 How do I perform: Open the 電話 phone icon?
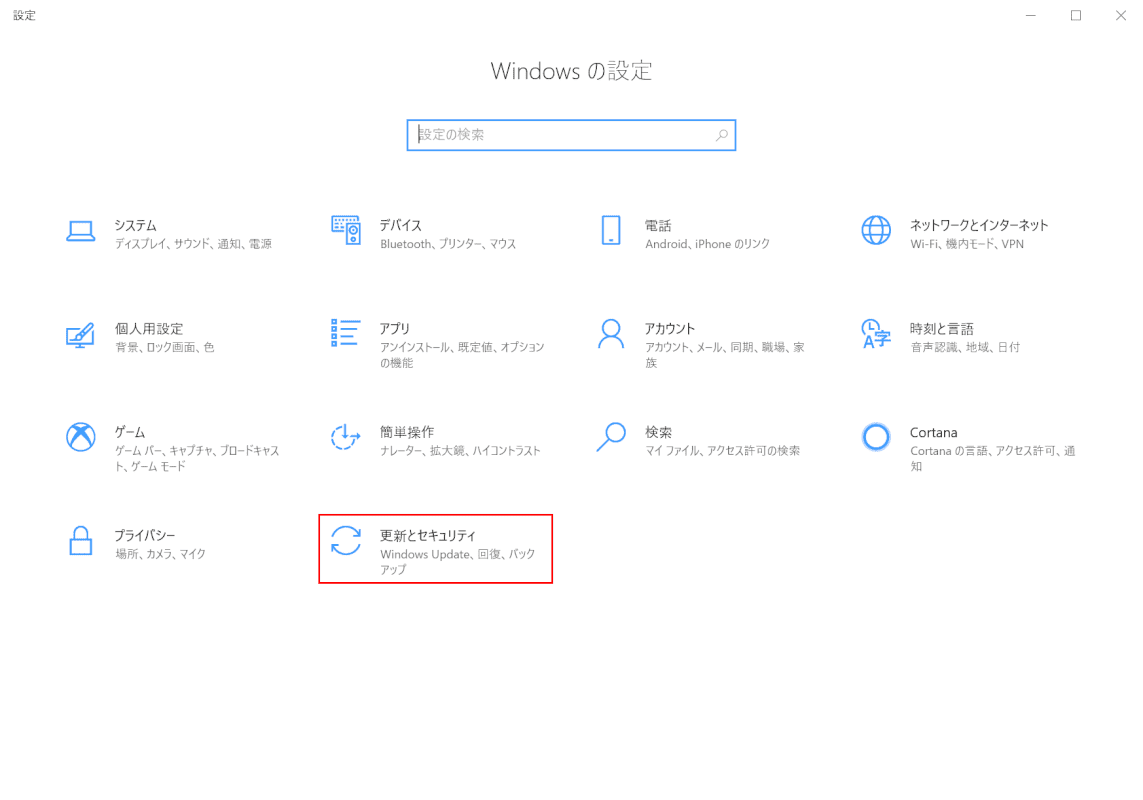[611, 230]
